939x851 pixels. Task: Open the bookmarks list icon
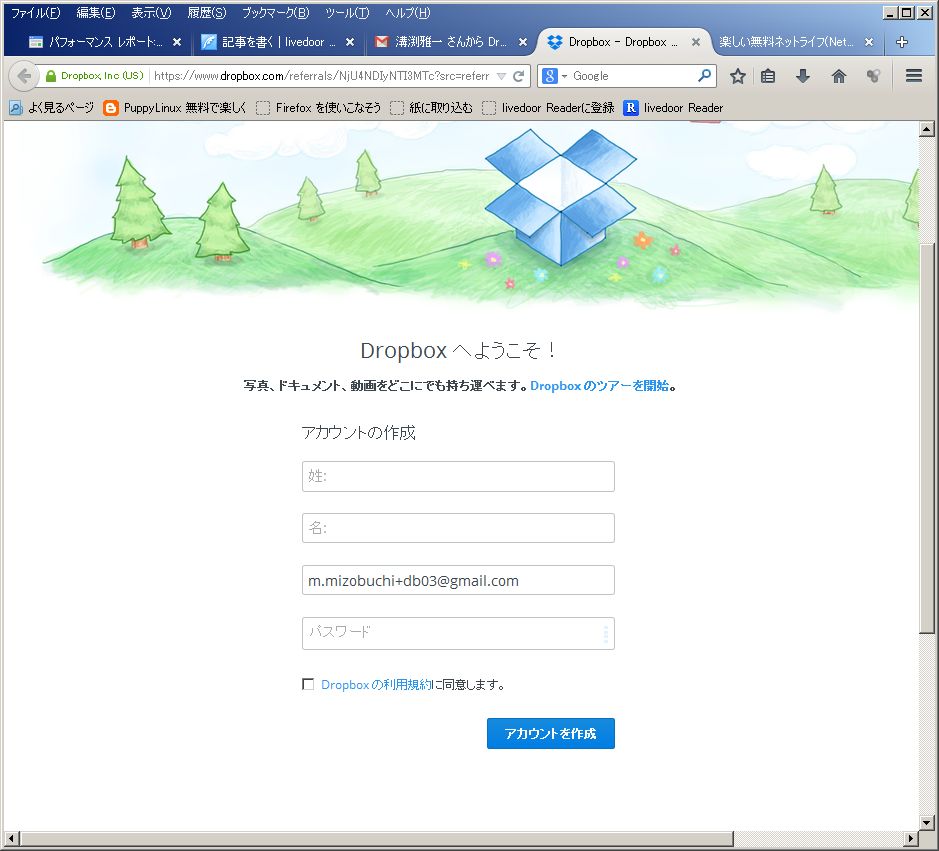768,76
